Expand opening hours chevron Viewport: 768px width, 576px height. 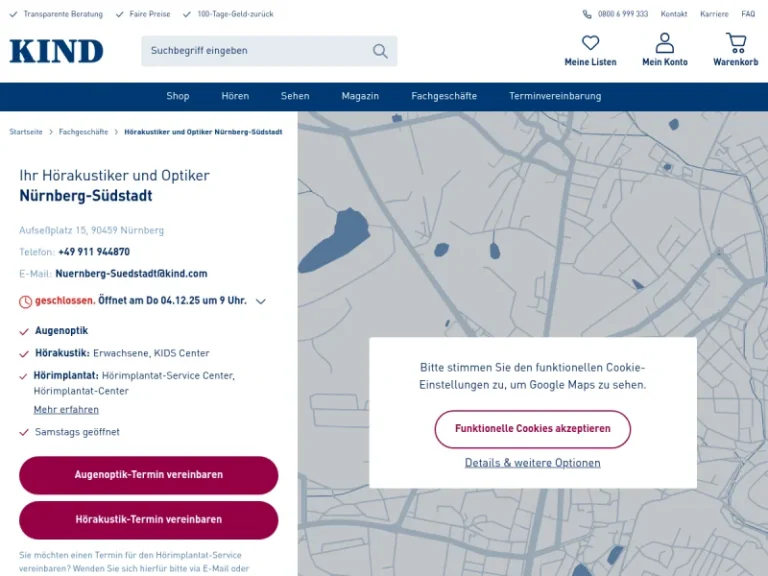pyautogui.click(x=261, y=301)
